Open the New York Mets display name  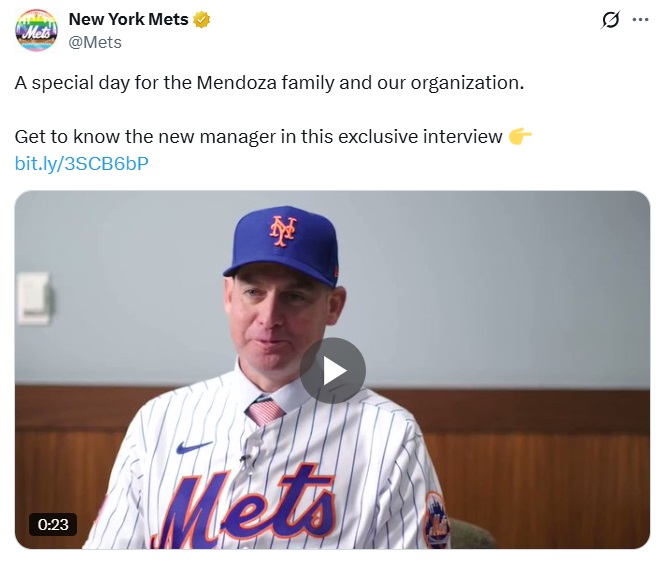point(128,20)
